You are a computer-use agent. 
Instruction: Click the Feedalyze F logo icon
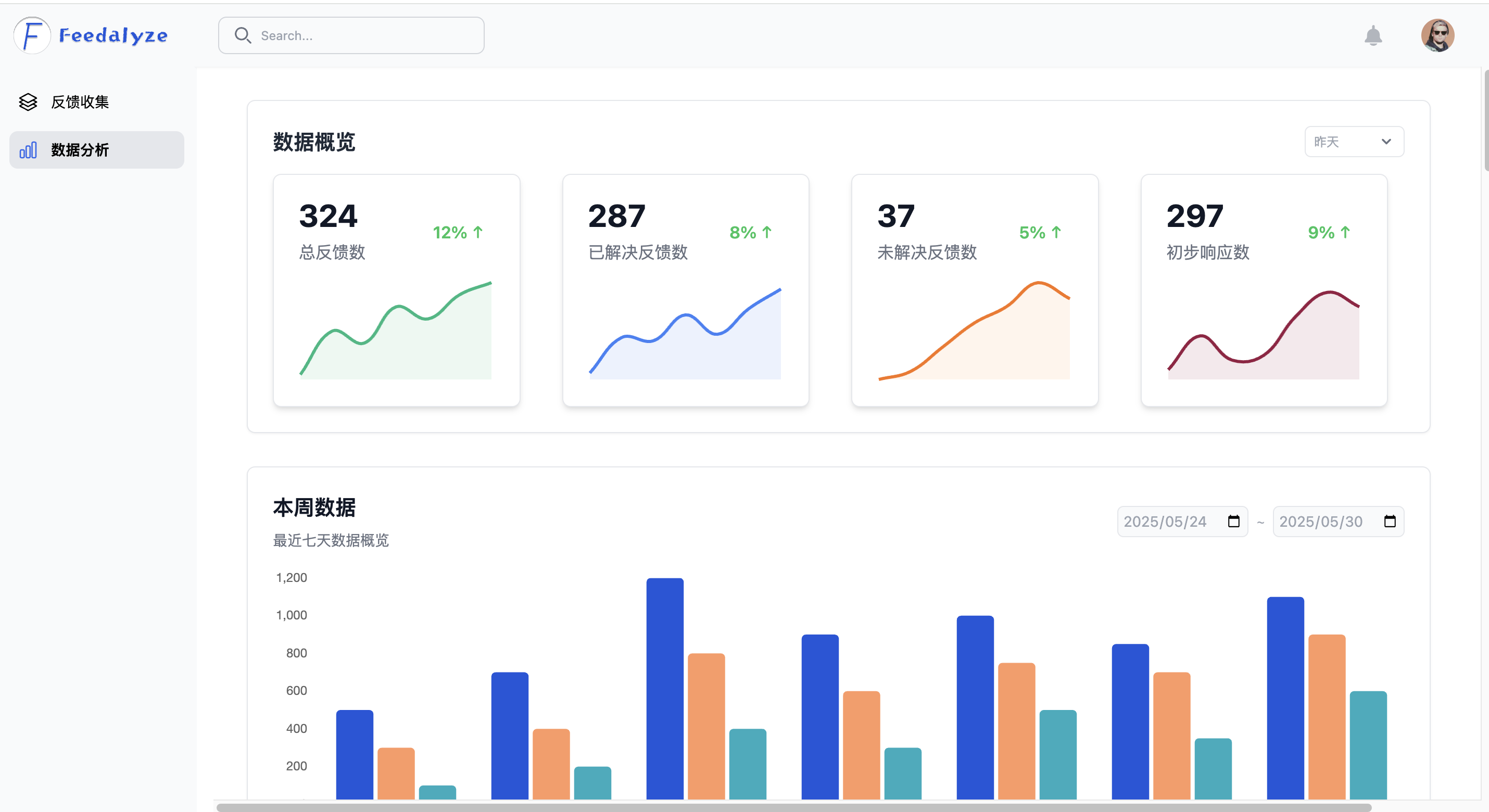pos(32,35)
